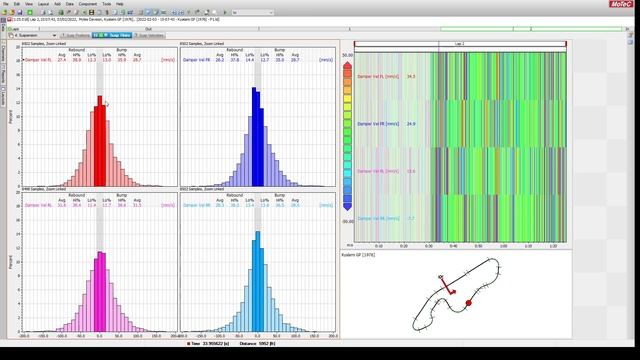Click the Damper Vel FL histogram label
Image resolution: width=640 pixels, height=360 pixels.
(x=38, y=60)
